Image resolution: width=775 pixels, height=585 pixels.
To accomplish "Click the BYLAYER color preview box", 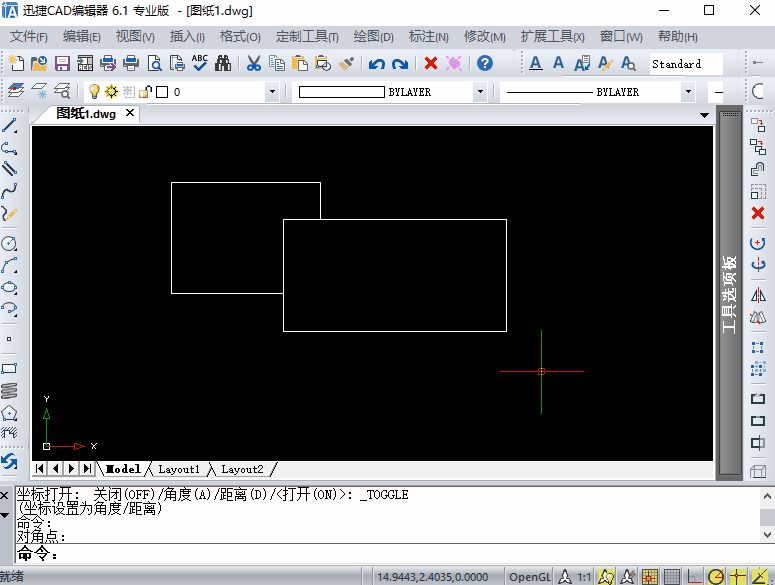I will (342, 92).
